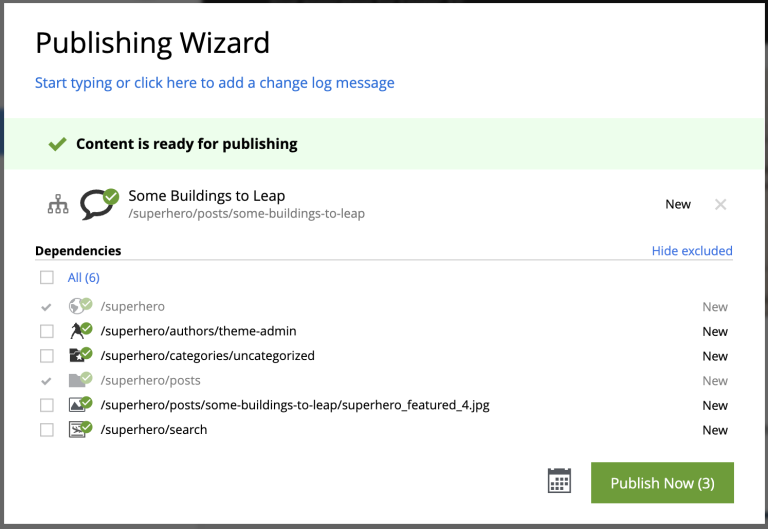The image size is (768, 529).
Task: Open the schedule publishing calendar icon
Action: (560, 481)
